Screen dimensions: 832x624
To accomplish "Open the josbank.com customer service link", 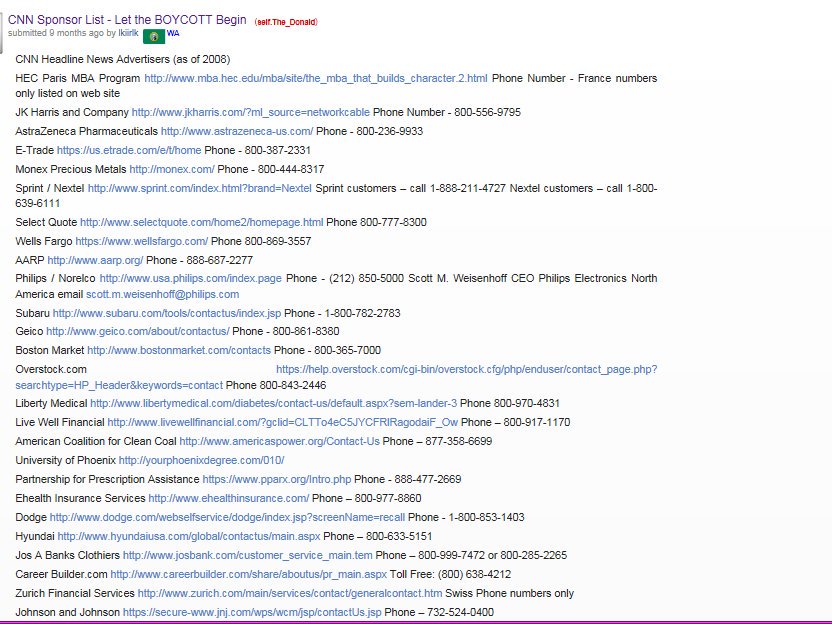I will (248, 556).
